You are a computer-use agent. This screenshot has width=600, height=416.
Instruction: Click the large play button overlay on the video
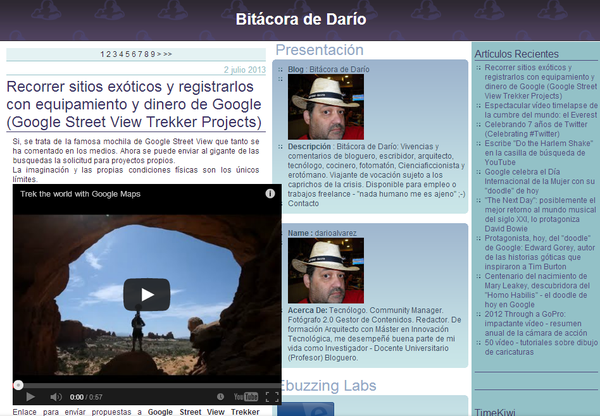point(147,294)
